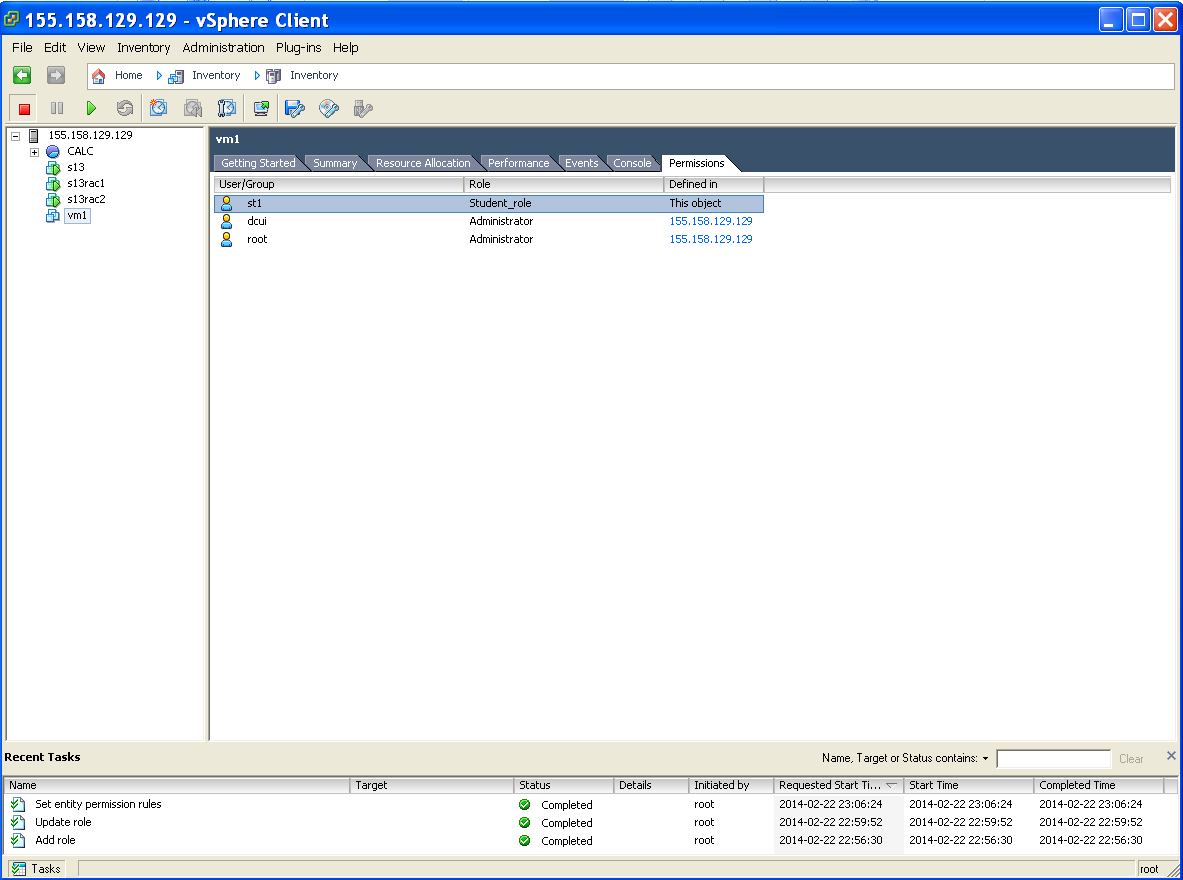This screenshot has width=1183, height=880.
Task: Open the Plug-ins menu
Action: tap(299, 48)
